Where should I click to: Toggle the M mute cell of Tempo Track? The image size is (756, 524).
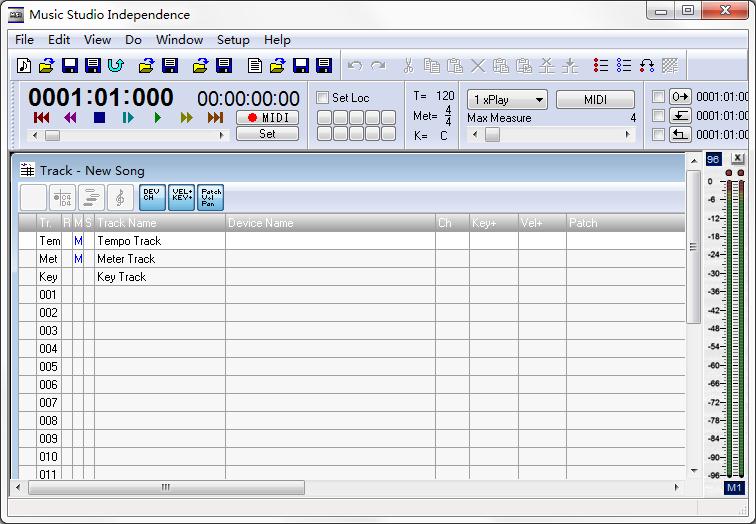(x=79, y=241)
